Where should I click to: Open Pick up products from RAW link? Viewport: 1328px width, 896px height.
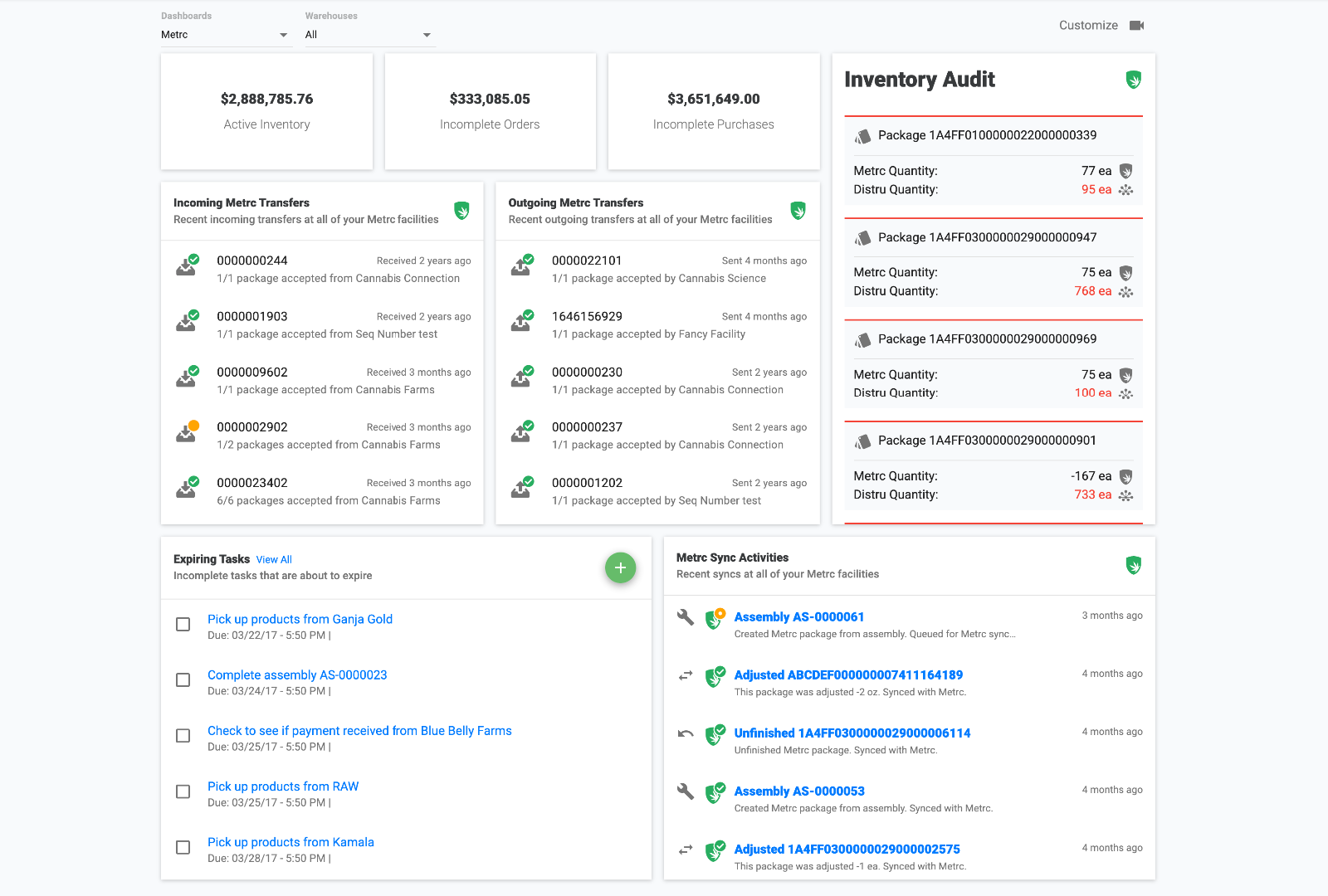point(283,786)
